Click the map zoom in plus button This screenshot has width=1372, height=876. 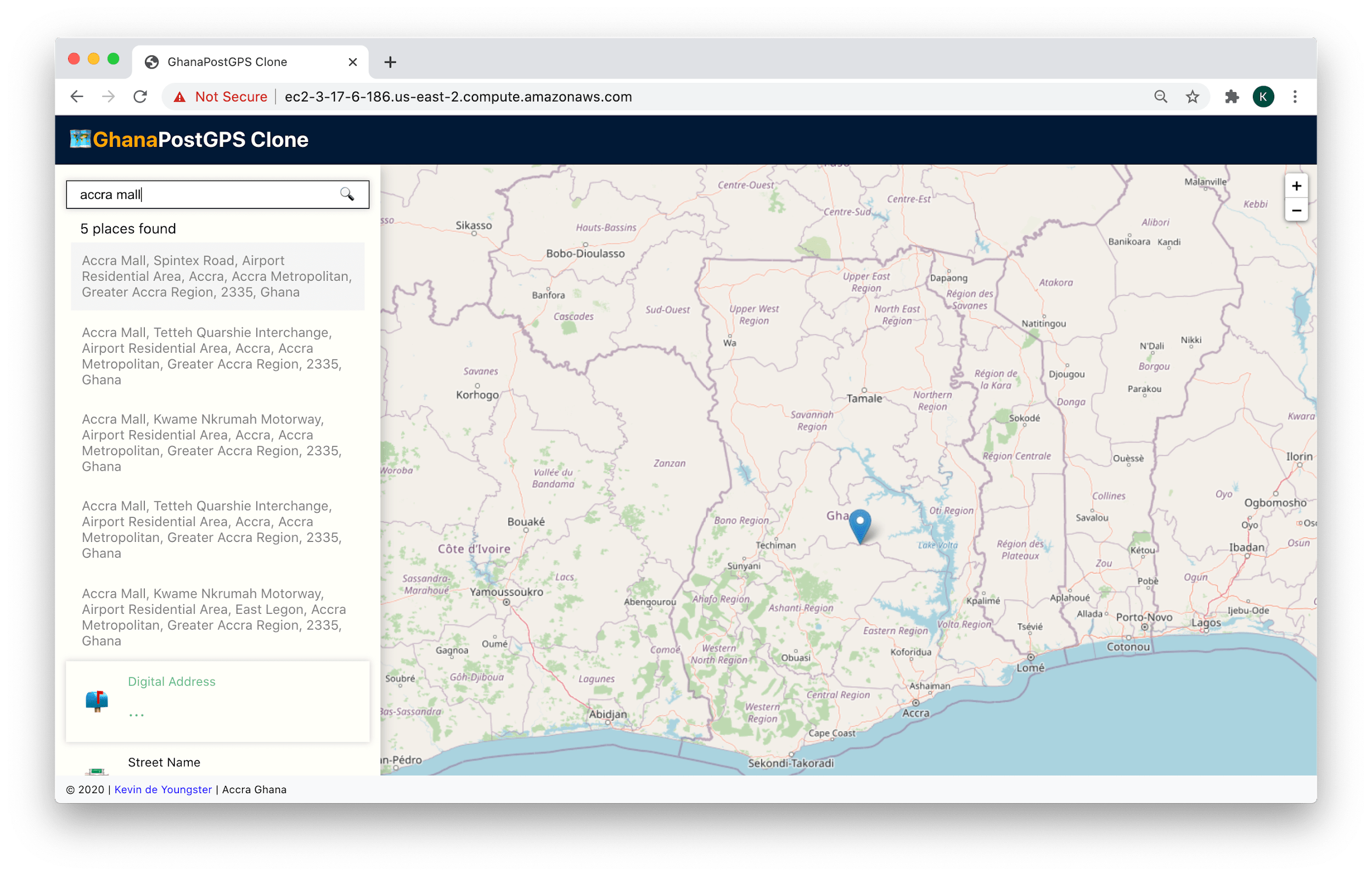click(x=1296, y=186)
